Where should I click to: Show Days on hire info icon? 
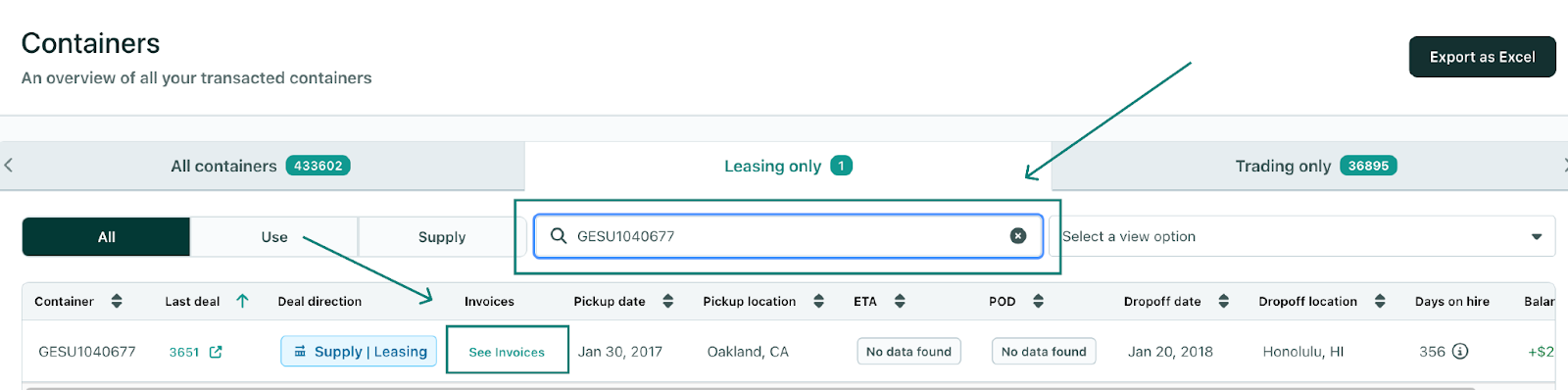tap(1460, 351)
